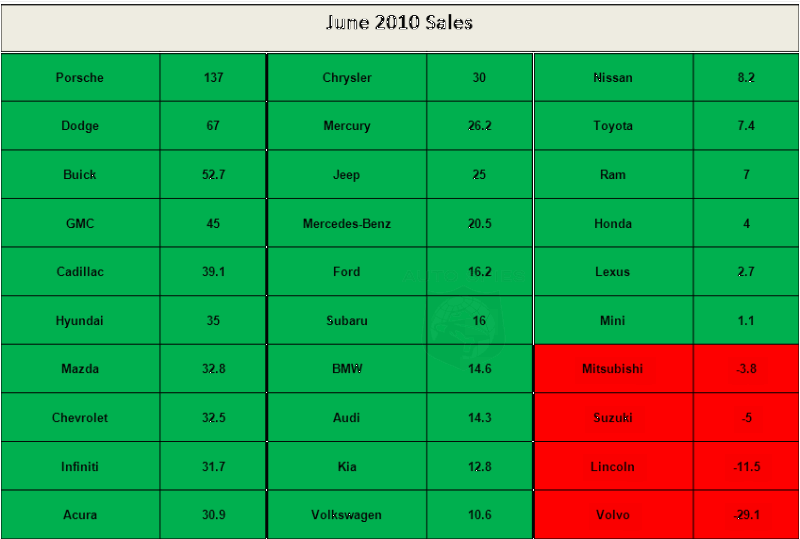800x539 pixels.
Task: Select the red Suzuki cell
Action: pyautogui.click(x=613, y=418)
